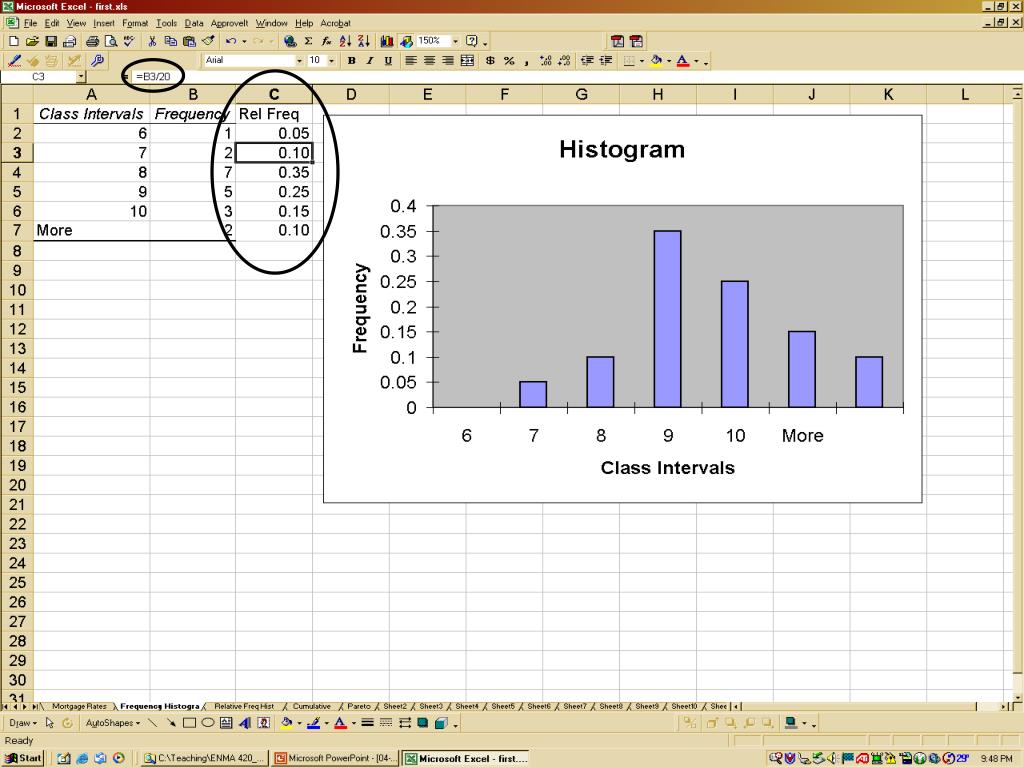Click the Paste Function fx icon
Screen dimensions: 1024x768
[325, 41]
